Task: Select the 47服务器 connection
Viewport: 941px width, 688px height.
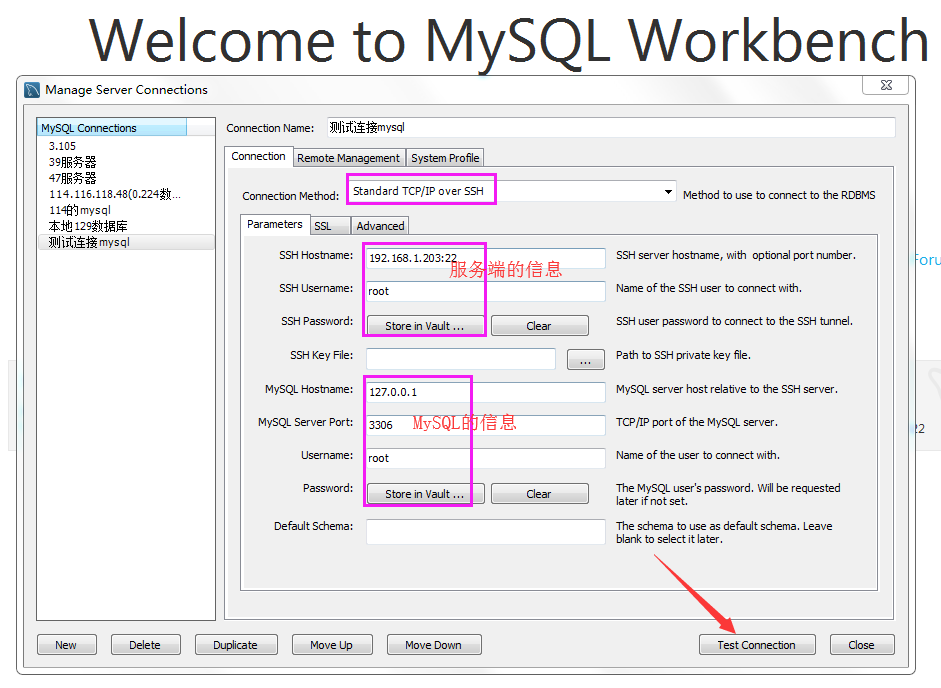Action: tap(126, 178)
